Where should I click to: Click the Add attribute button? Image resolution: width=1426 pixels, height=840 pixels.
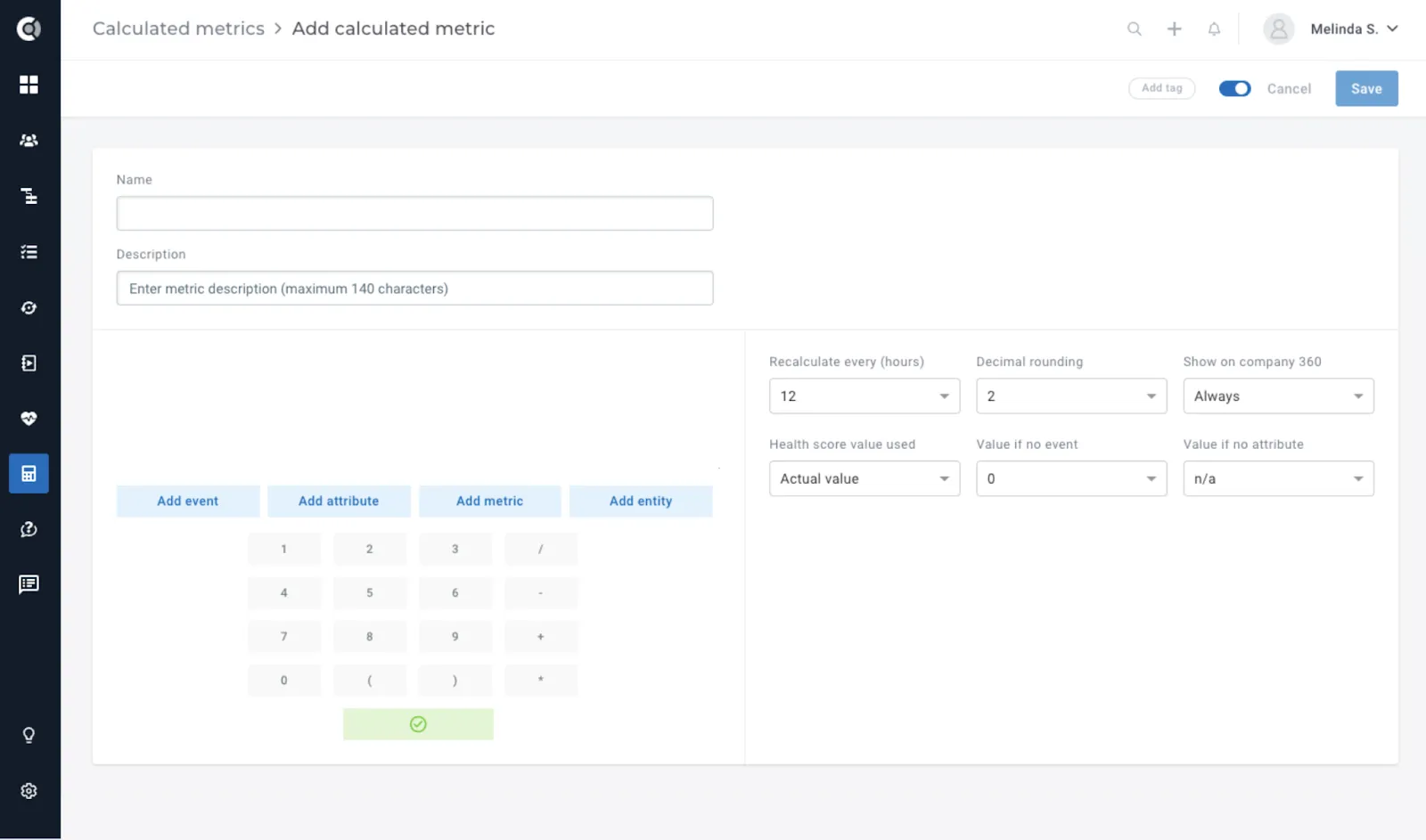tap(339, 502)
